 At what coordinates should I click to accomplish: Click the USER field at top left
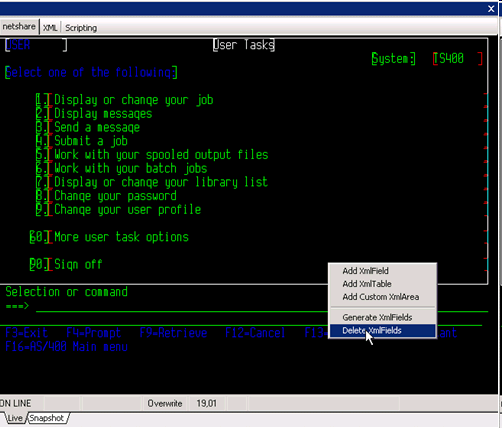(36, 45)
